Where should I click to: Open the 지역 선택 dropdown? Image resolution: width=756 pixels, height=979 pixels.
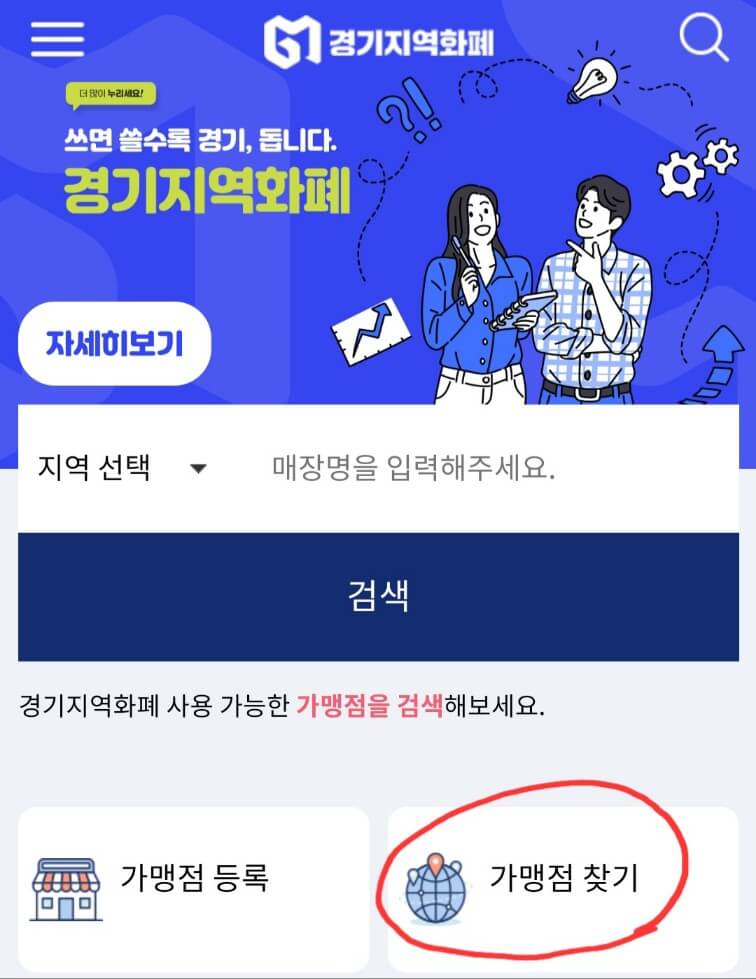pyautogui.click(x=122, y=468)
